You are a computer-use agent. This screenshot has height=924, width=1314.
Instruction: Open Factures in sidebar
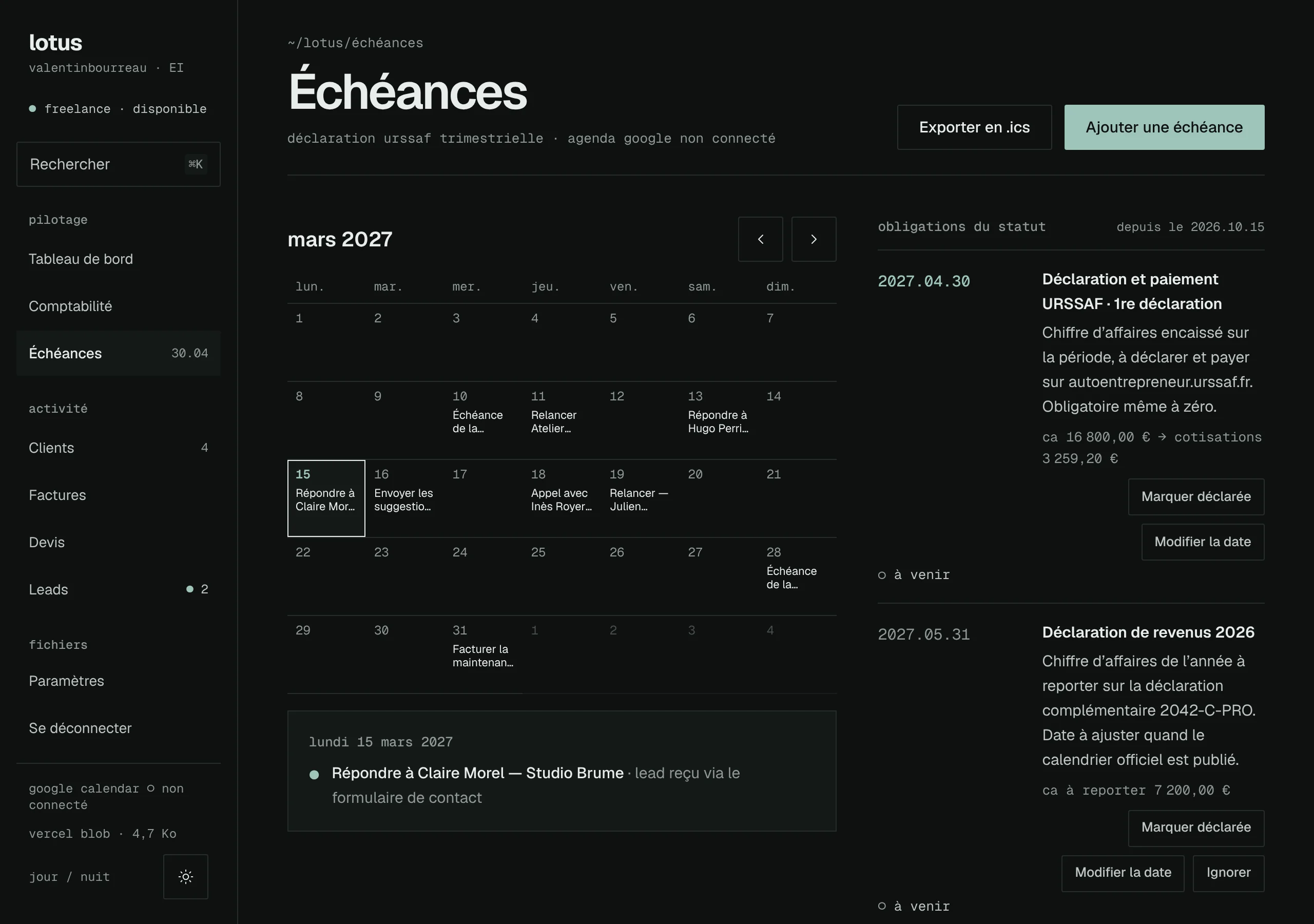pos(119,495)
